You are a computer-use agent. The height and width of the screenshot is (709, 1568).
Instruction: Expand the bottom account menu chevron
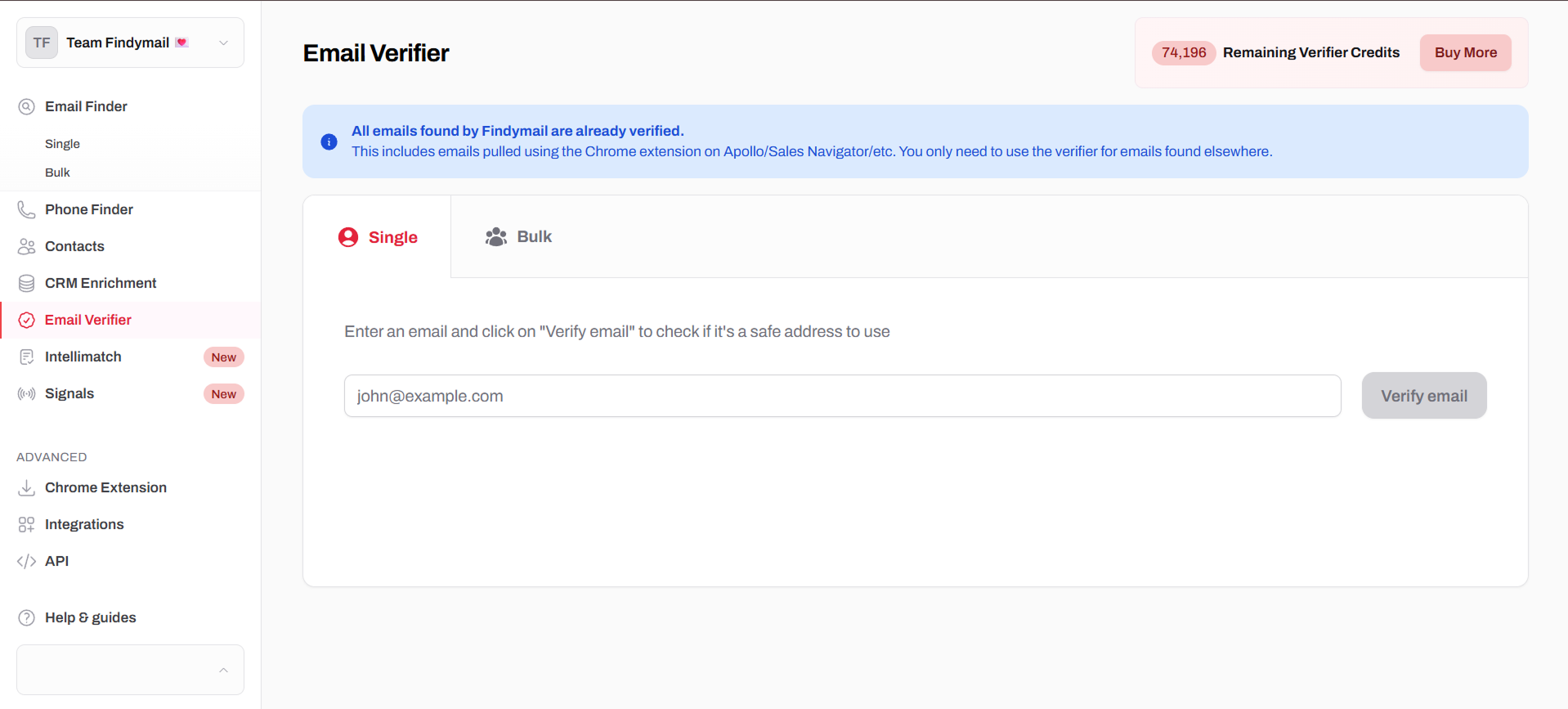pyautogui.click(x=223, y=670)
